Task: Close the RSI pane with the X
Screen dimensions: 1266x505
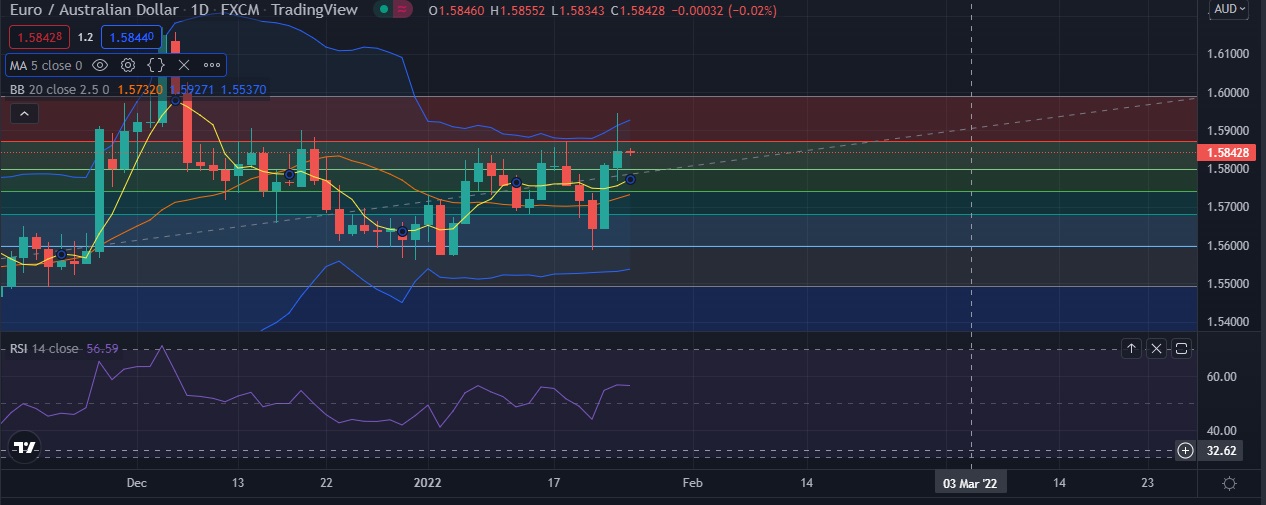Action: click(x=1156, y=348)
